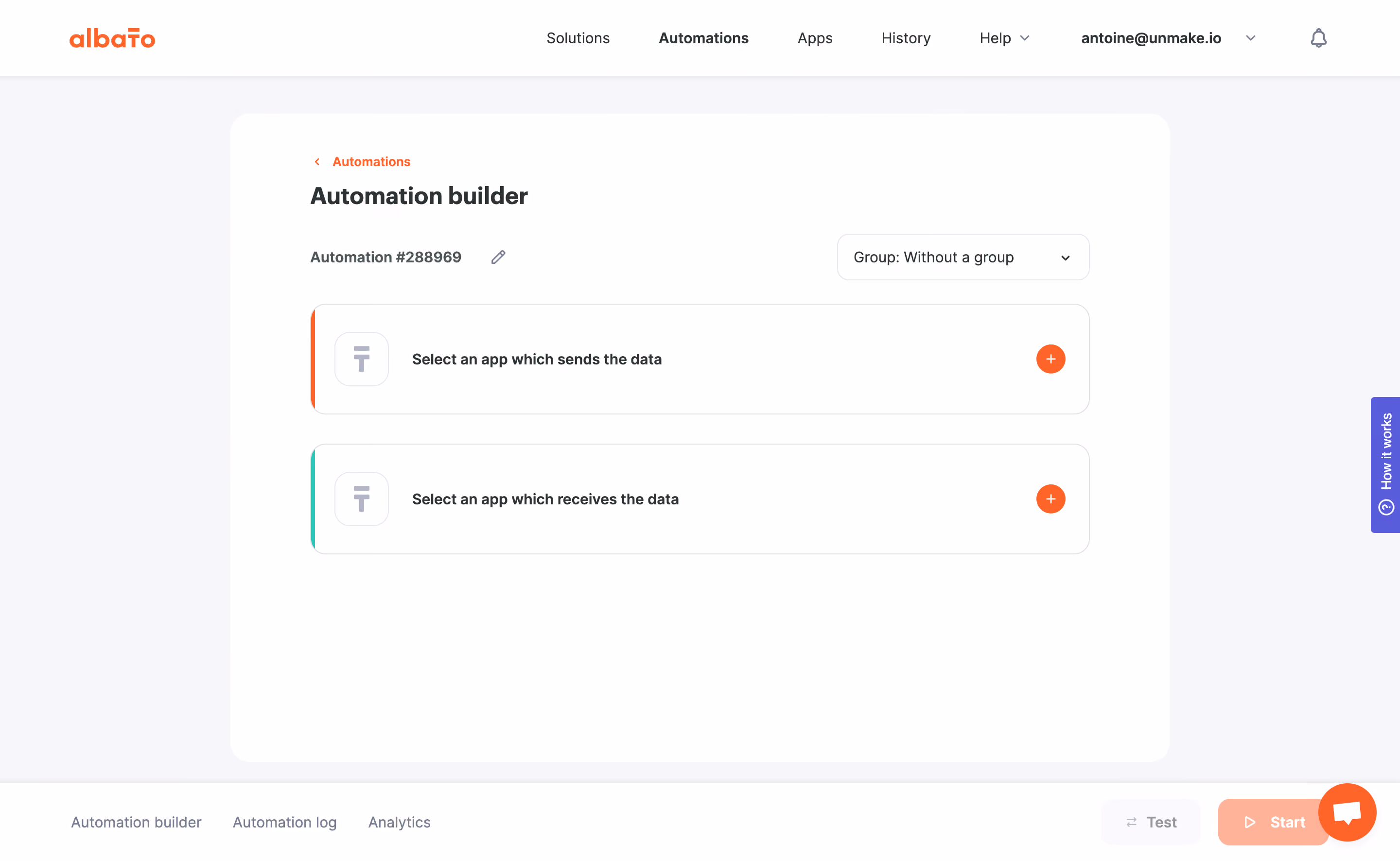Click 'Select an app which receives the data'
The image size is (1400, 861).
(x=545, y=499)
